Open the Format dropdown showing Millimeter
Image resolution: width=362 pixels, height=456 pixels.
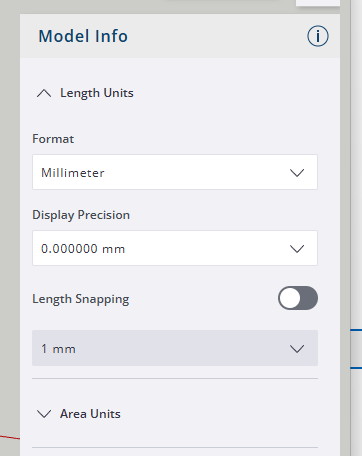point(175,172)
